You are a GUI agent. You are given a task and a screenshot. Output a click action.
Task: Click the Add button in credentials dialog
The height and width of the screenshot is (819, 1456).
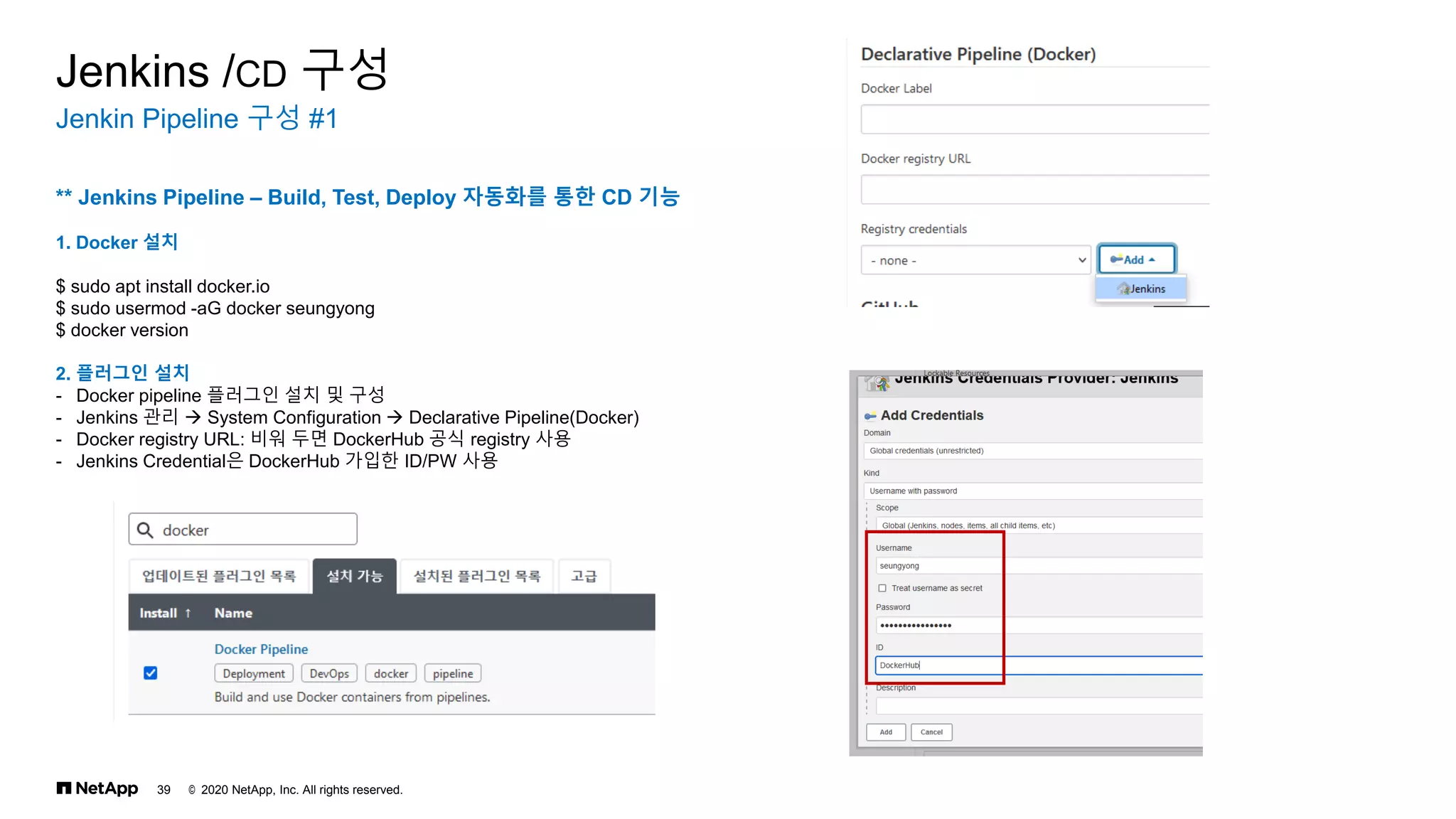click(886, 732)
